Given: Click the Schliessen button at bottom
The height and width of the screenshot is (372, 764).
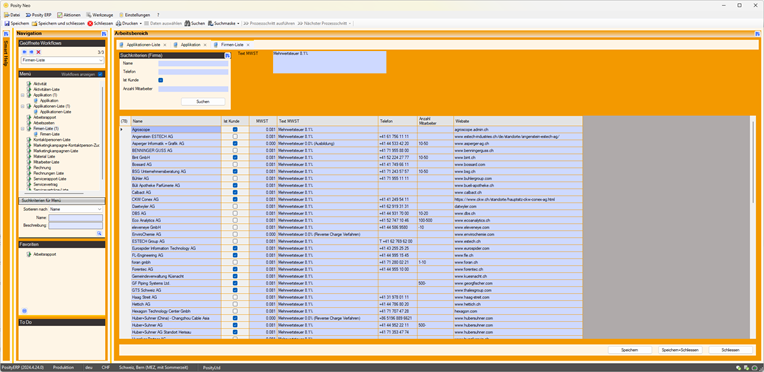Looking at the screenshot, I should coord(730,350).
